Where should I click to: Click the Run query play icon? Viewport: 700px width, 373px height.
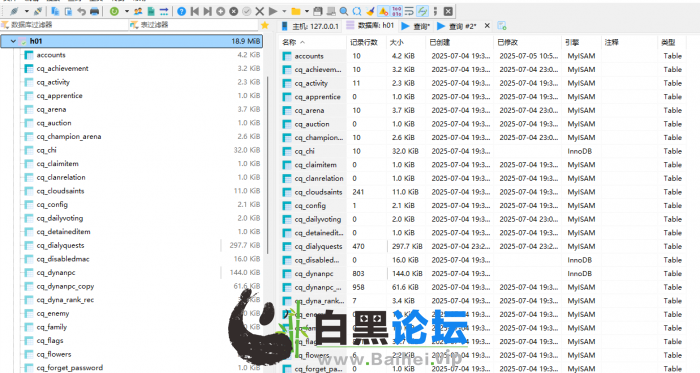[273, 11]
